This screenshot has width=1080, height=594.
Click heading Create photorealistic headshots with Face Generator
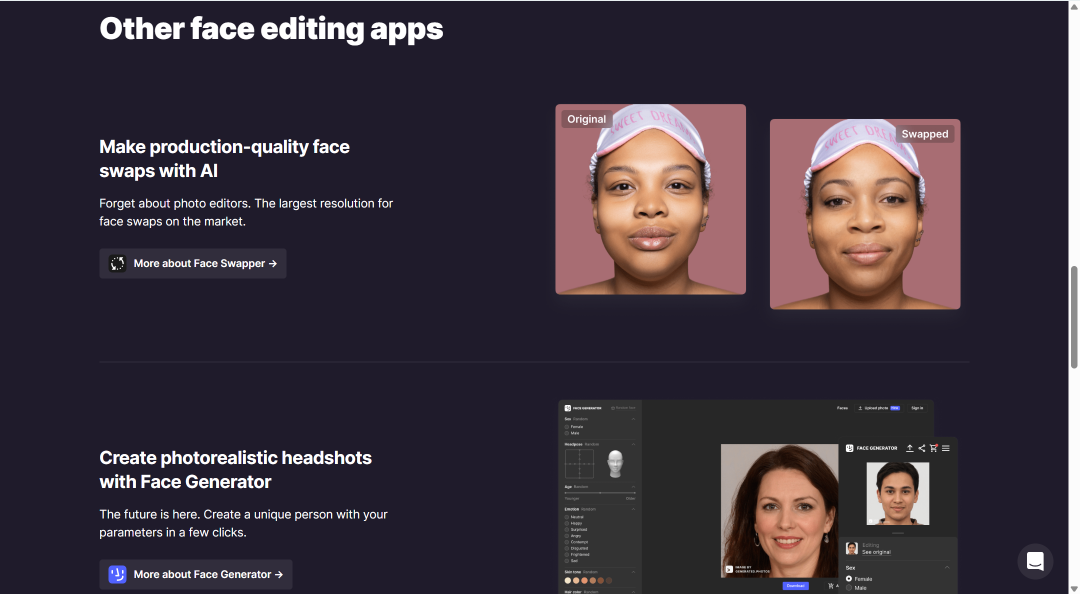[236, 469]
